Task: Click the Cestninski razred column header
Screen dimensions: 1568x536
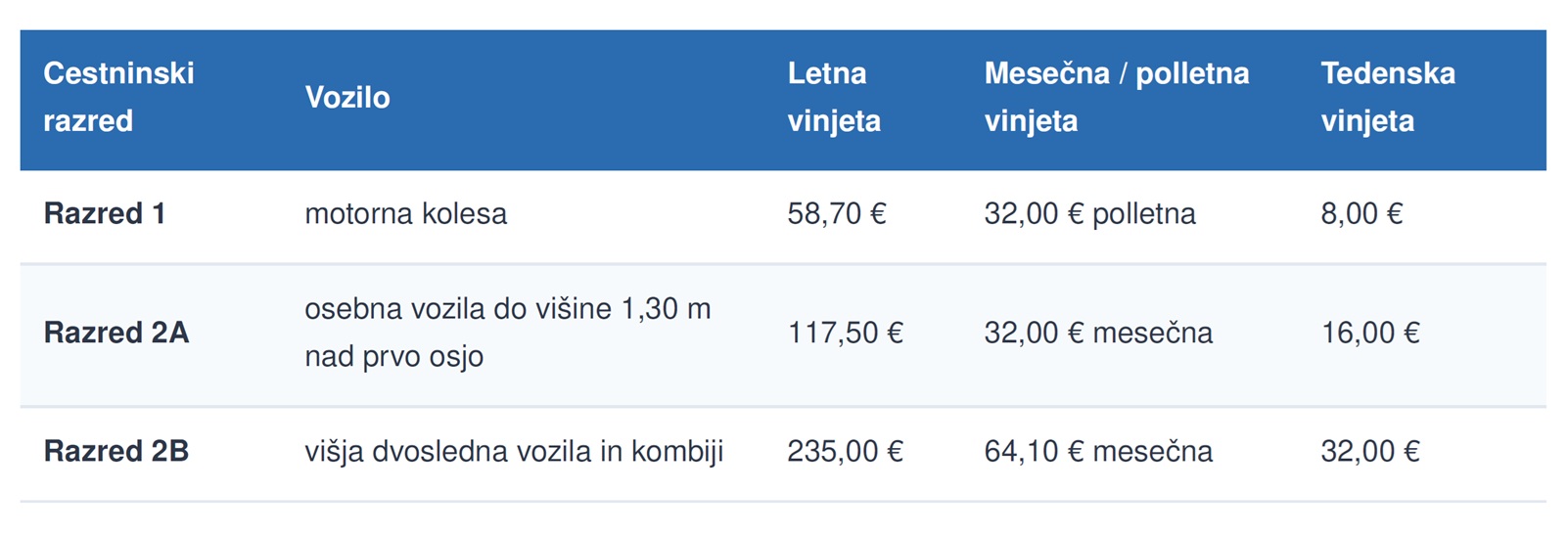Action: coord(119,97)
